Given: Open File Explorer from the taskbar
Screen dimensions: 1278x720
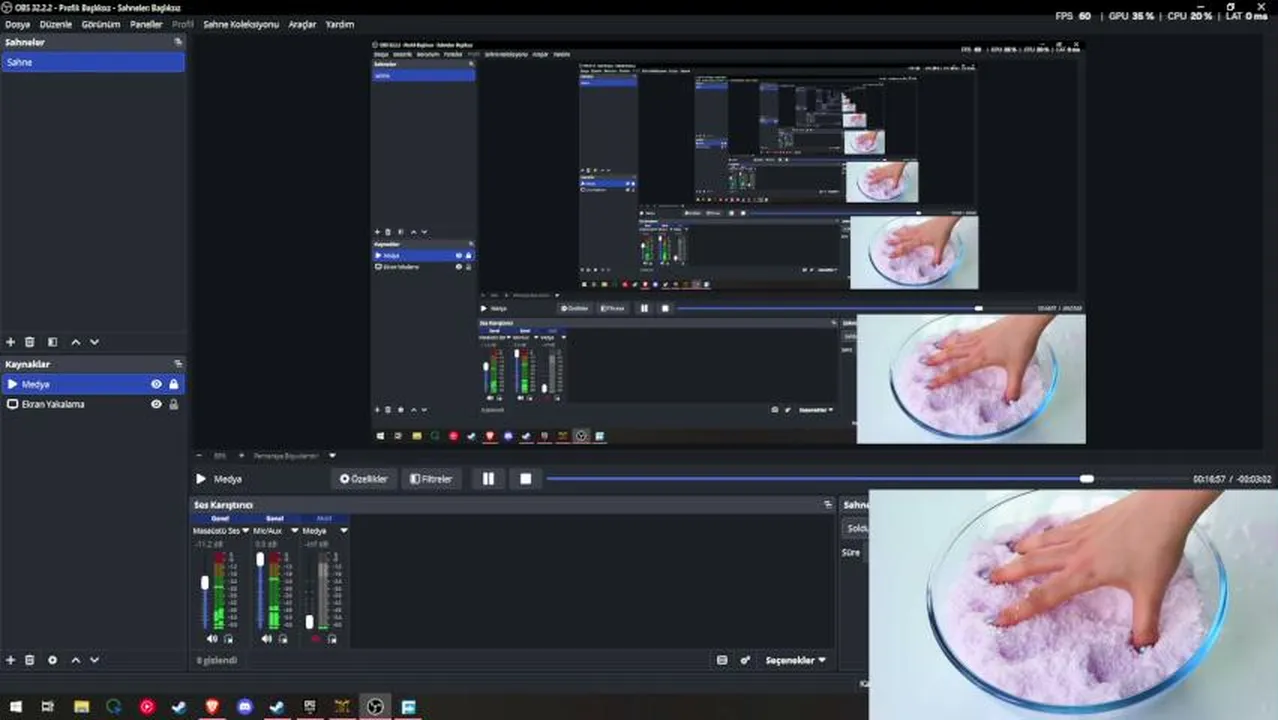Looking at the screenshot, I should click(81, 707).
